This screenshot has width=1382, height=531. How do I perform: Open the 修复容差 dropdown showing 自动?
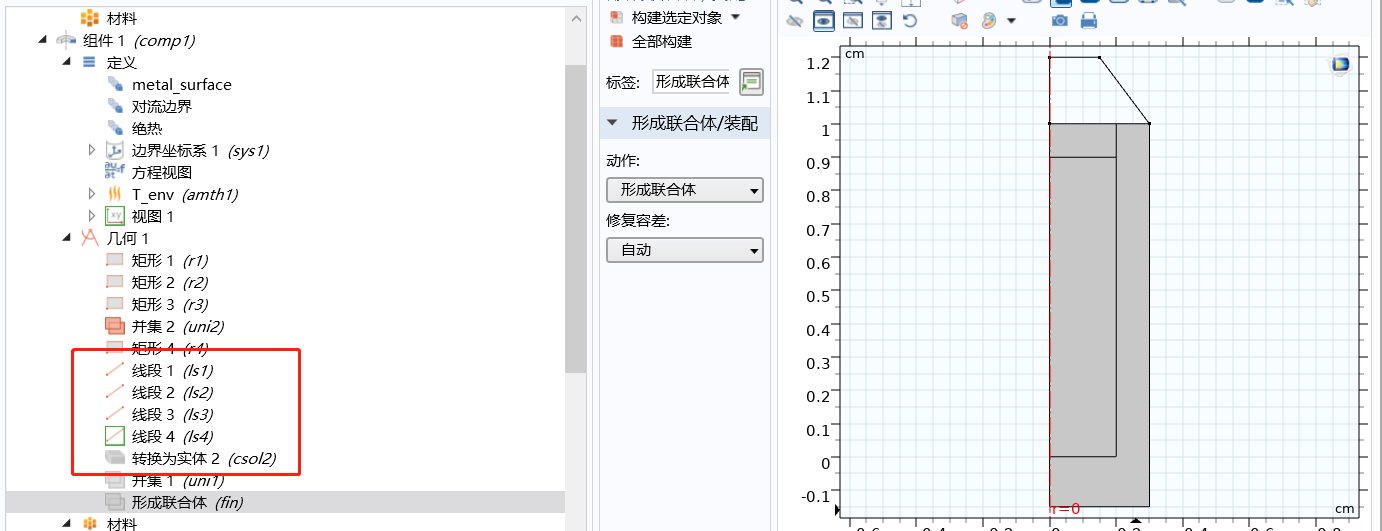[x=685, y=250]
